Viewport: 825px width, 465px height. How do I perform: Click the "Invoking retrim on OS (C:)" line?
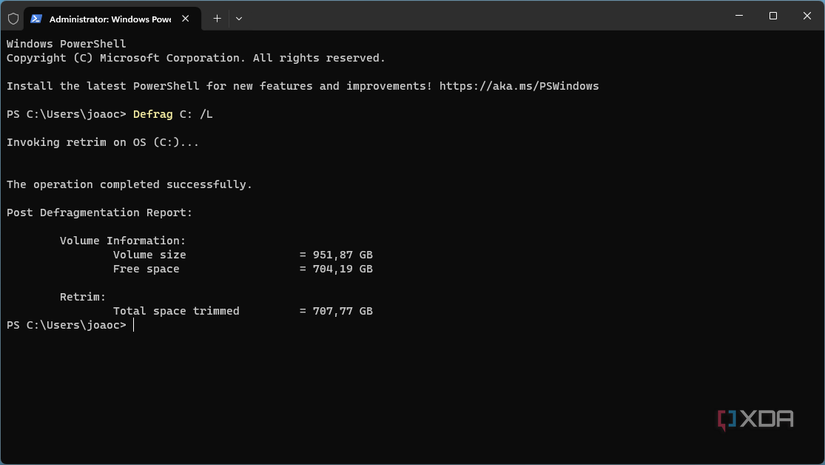click(102, 143)
